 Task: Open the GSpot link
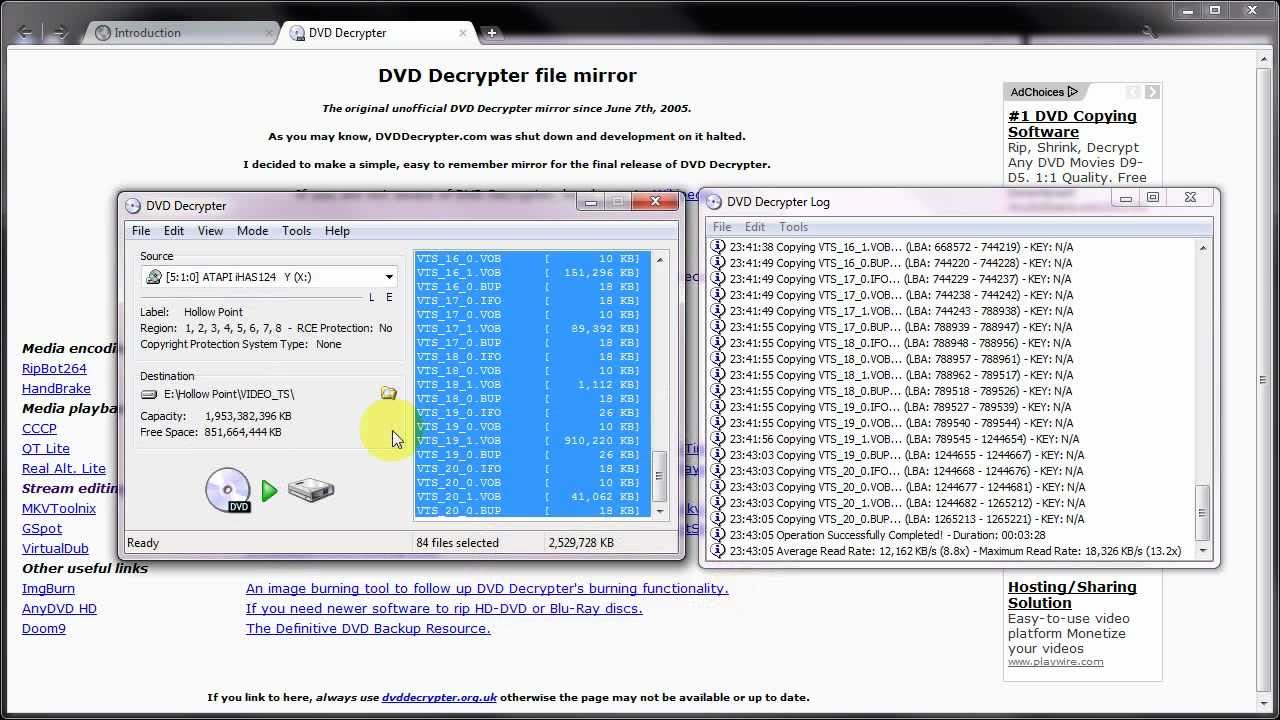point(42,529)
